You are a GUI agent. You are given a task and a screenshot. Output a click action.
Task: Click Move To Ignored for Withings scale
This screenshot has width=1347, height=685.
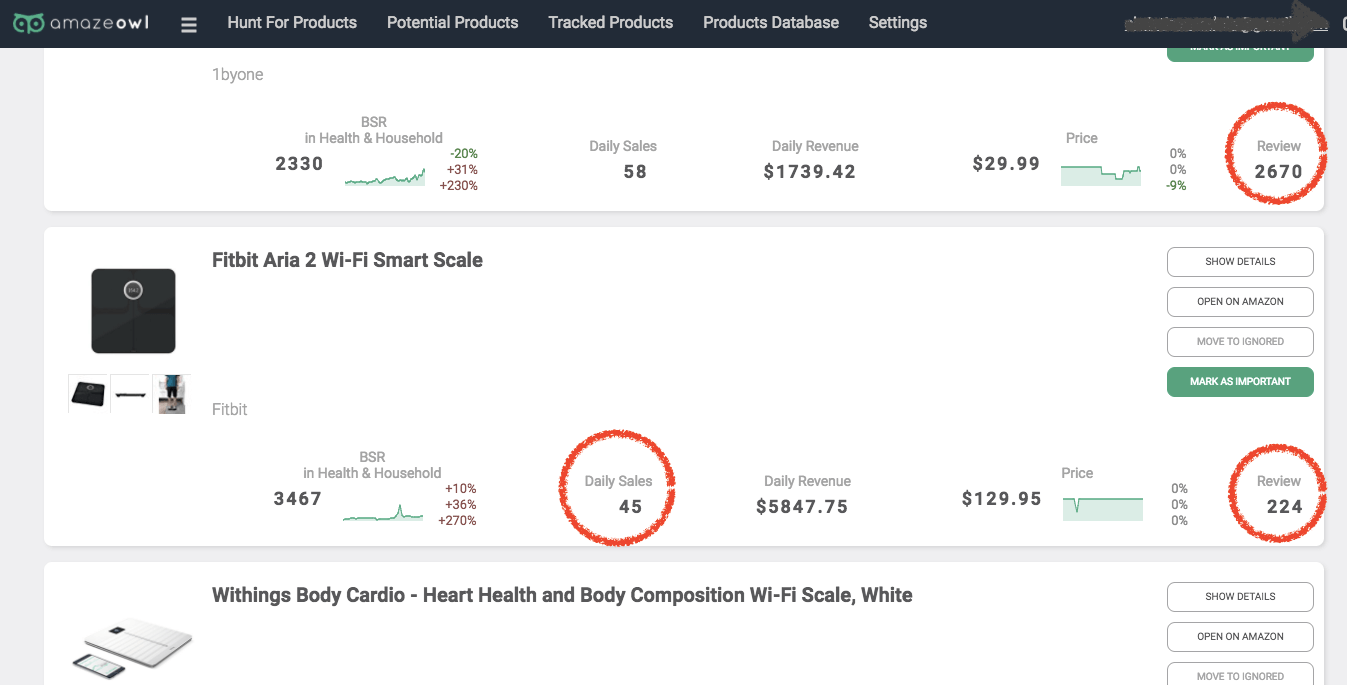(1240, 675)
